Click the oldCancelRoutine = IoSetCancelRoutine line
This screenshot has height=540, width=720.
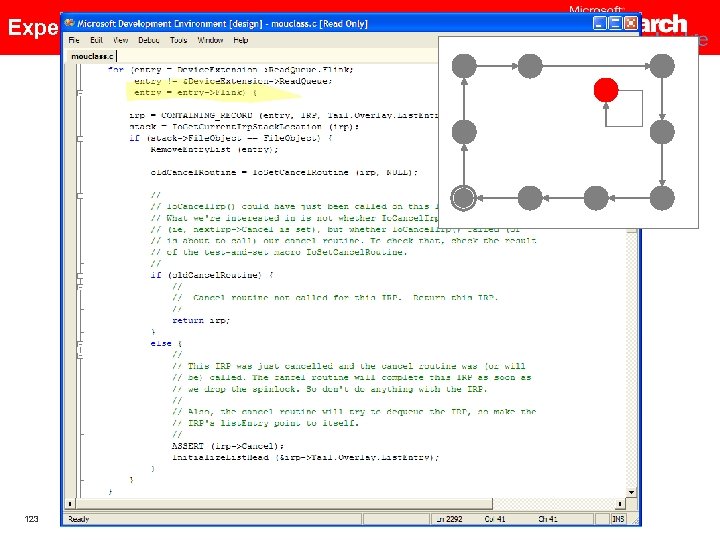[284, 173]
